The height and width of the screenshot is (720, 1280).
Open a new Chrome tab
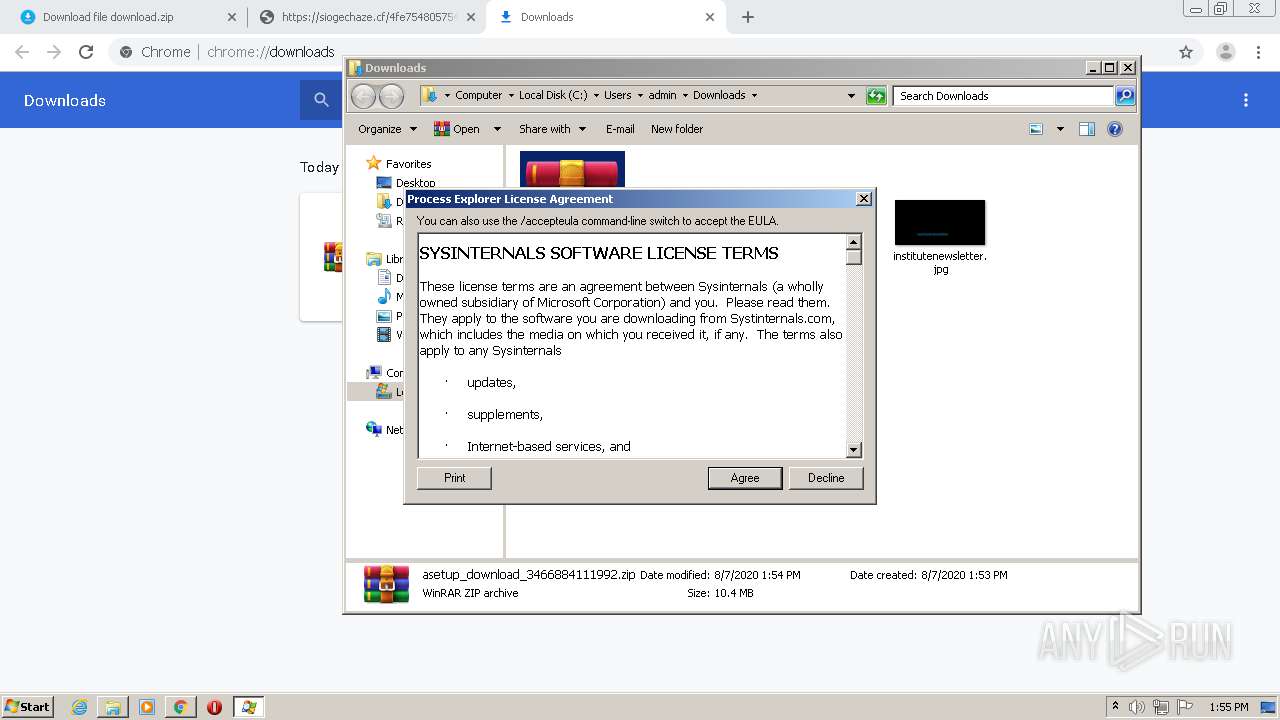click(748, 17)
